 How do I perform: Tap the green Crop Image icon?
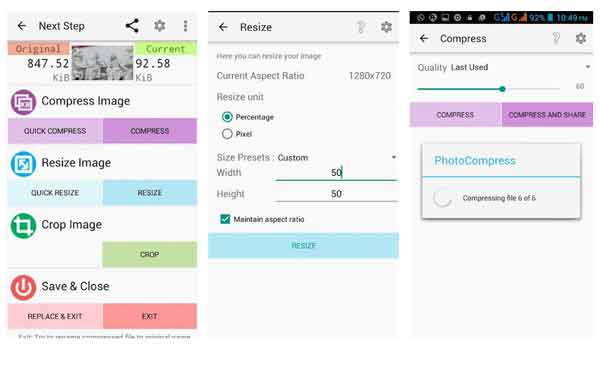(23, 226)
